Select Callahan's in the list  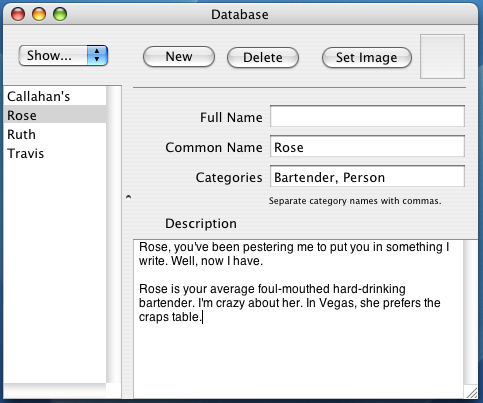tap(55, 96)
